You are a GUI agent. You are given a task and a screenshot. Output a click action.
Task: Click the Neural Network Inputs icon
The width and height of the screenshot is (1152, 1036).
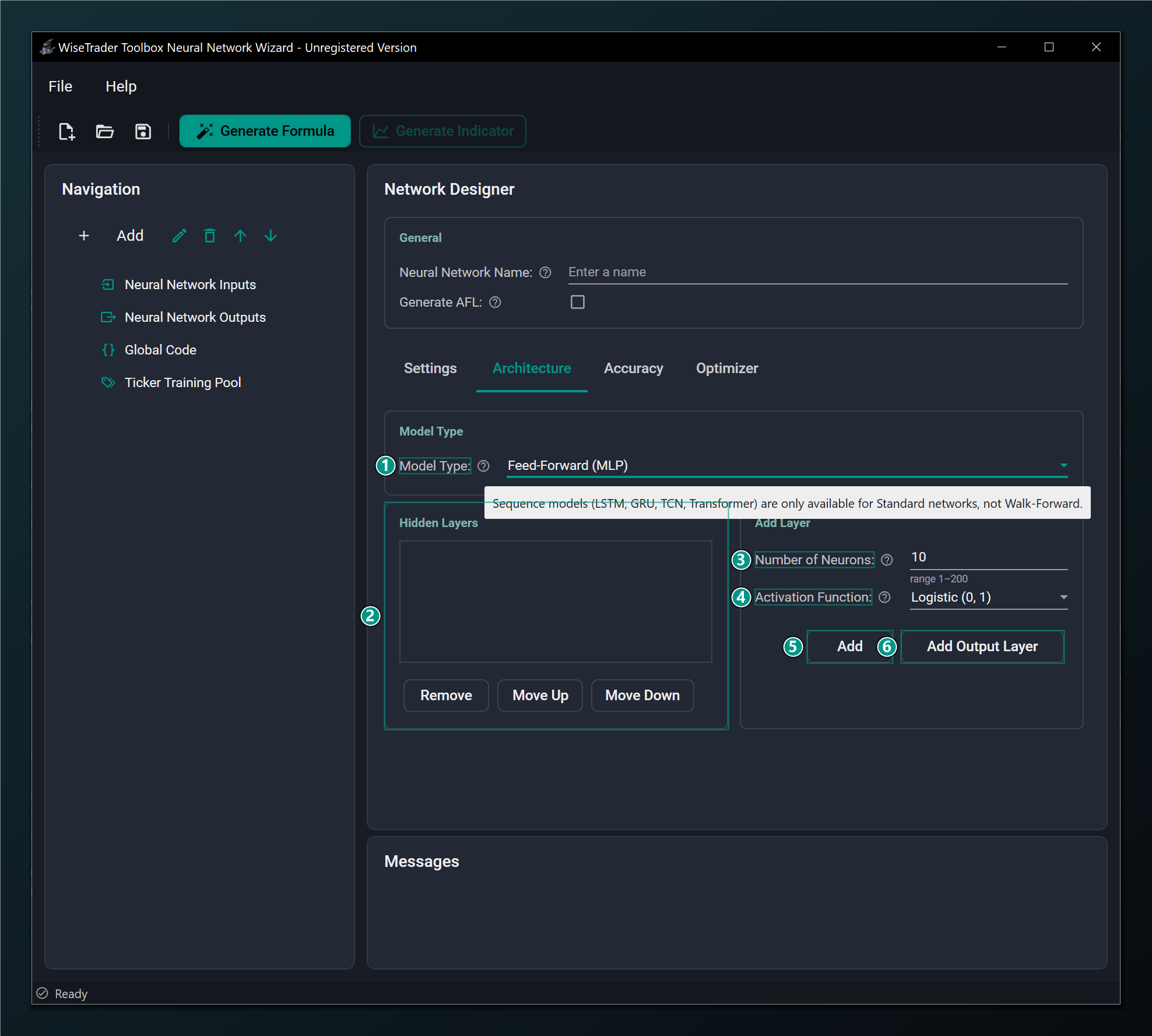tap(108, 285)
